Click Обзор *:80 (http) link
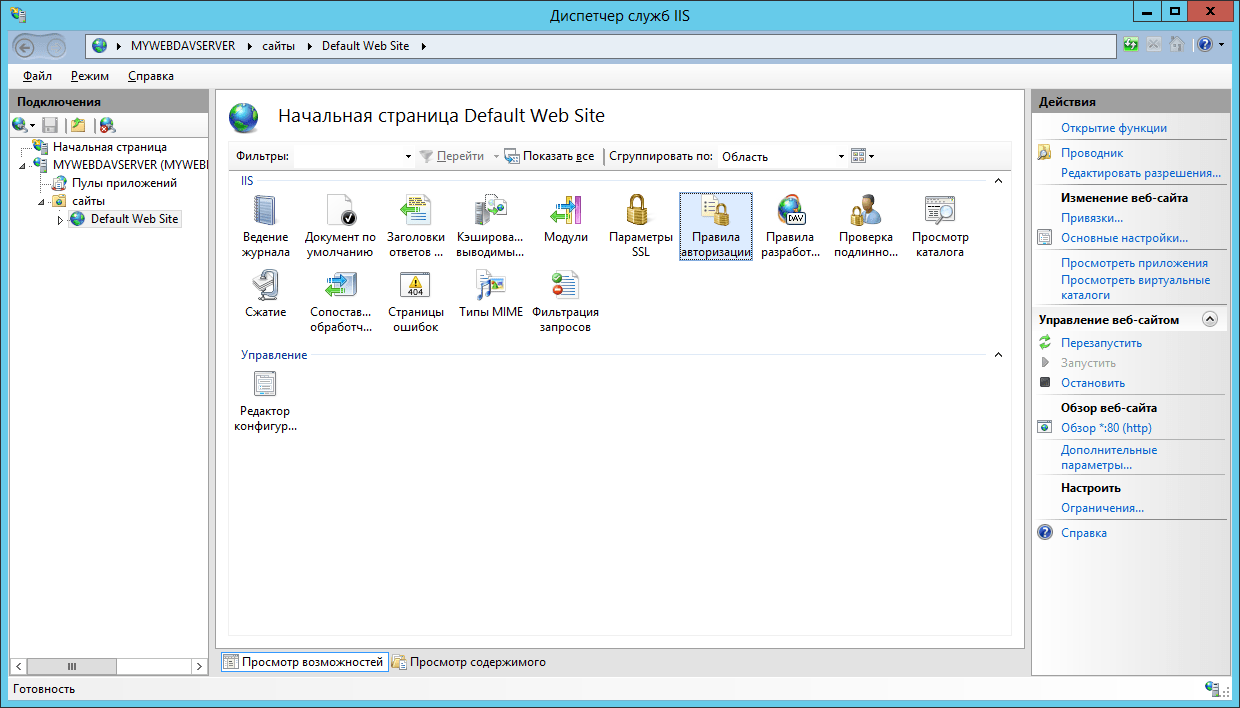1240x708 pixels. 1106,428
